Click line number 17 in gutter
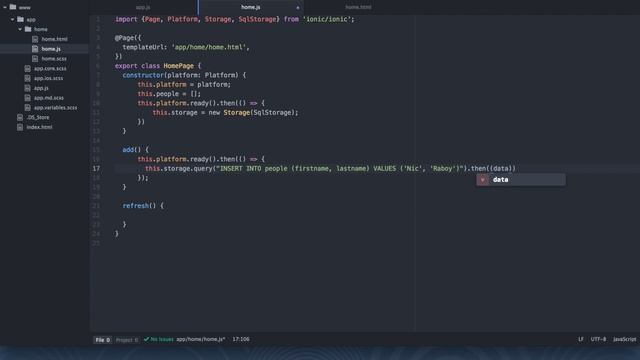640x360 pixels. click(x=96, y=169)
